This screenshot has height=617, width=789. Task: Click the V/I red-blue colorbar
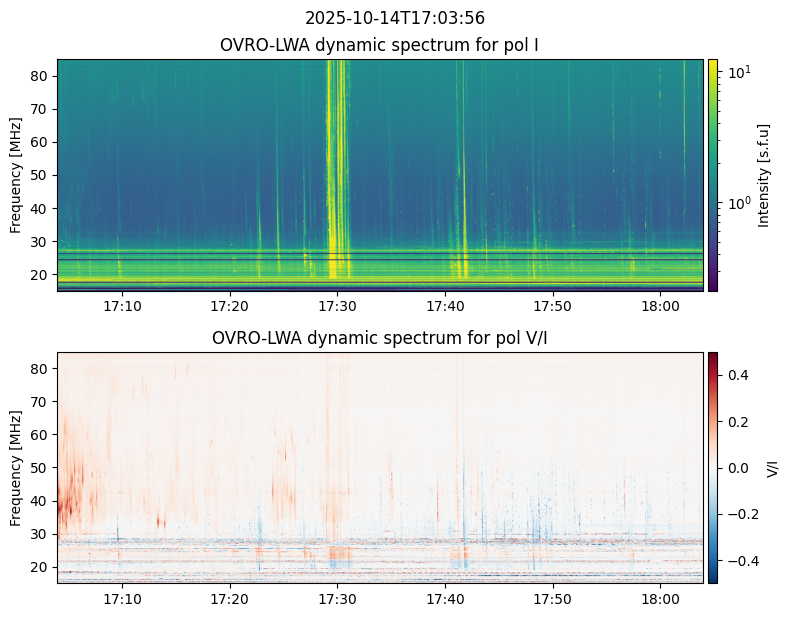point(713,468)
